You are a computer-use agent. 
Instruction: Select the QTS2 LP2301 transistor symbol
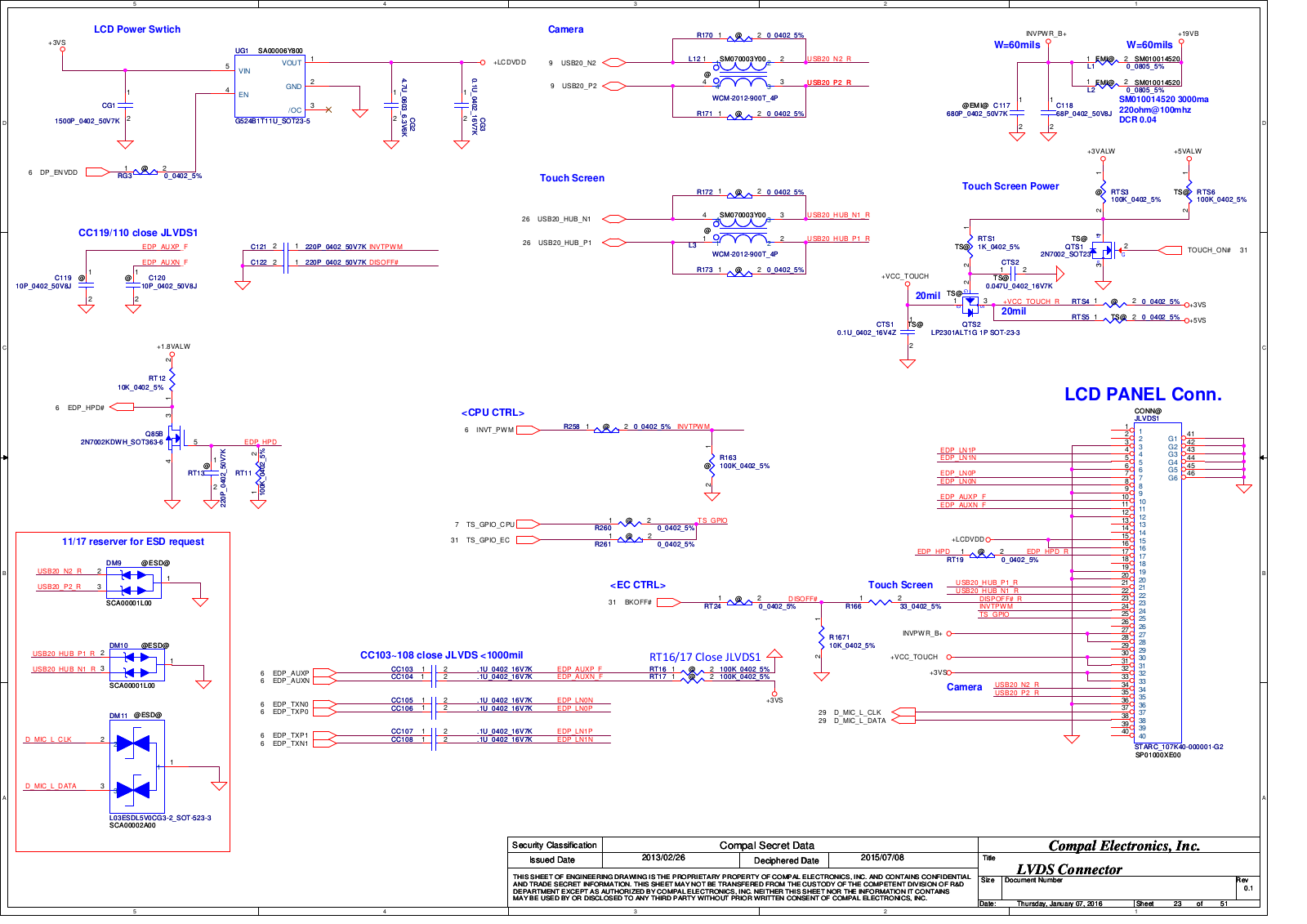pyautogui.click(x=970, y=306)
